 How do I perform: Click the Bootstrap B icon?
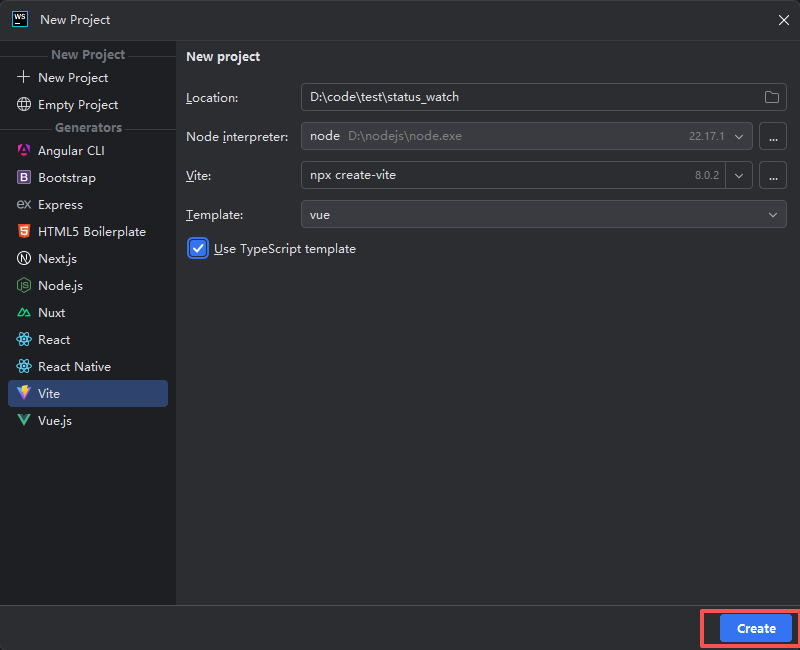pyautogui.click(x=23, y=177)
